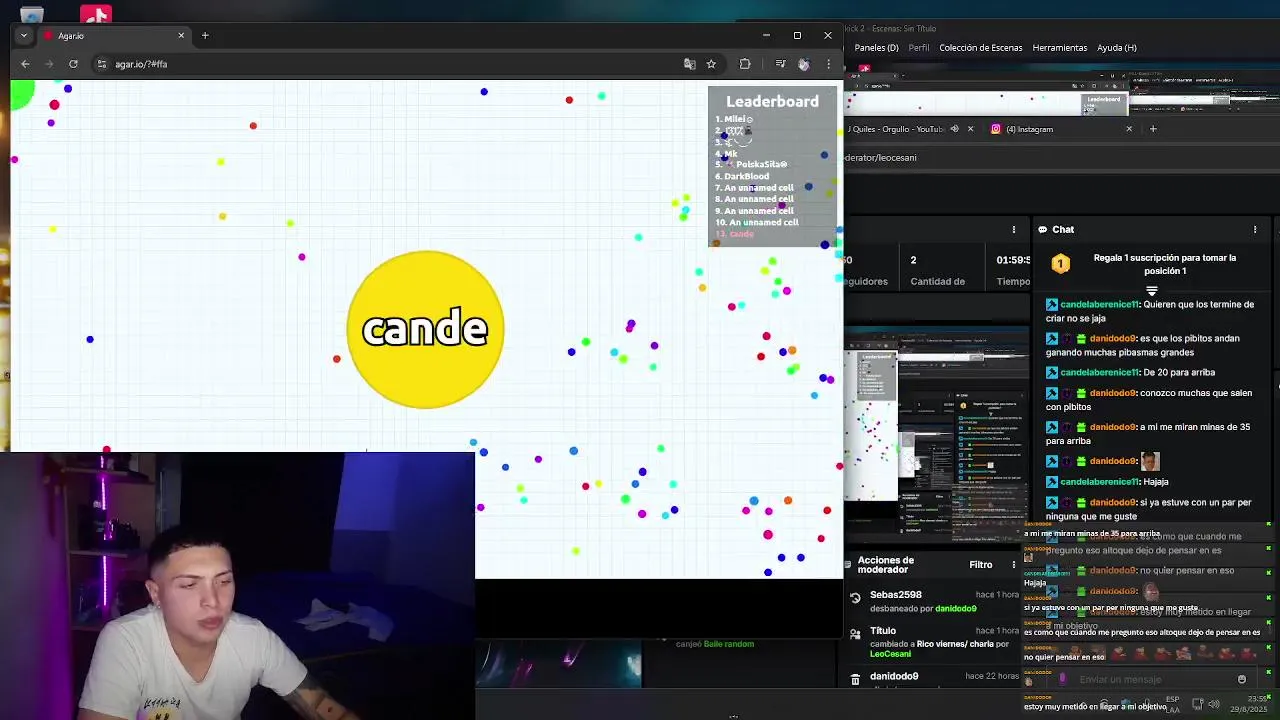Open the taskbar clock showing 29/8/2025
The image size is (1280, 720).
1247,704
